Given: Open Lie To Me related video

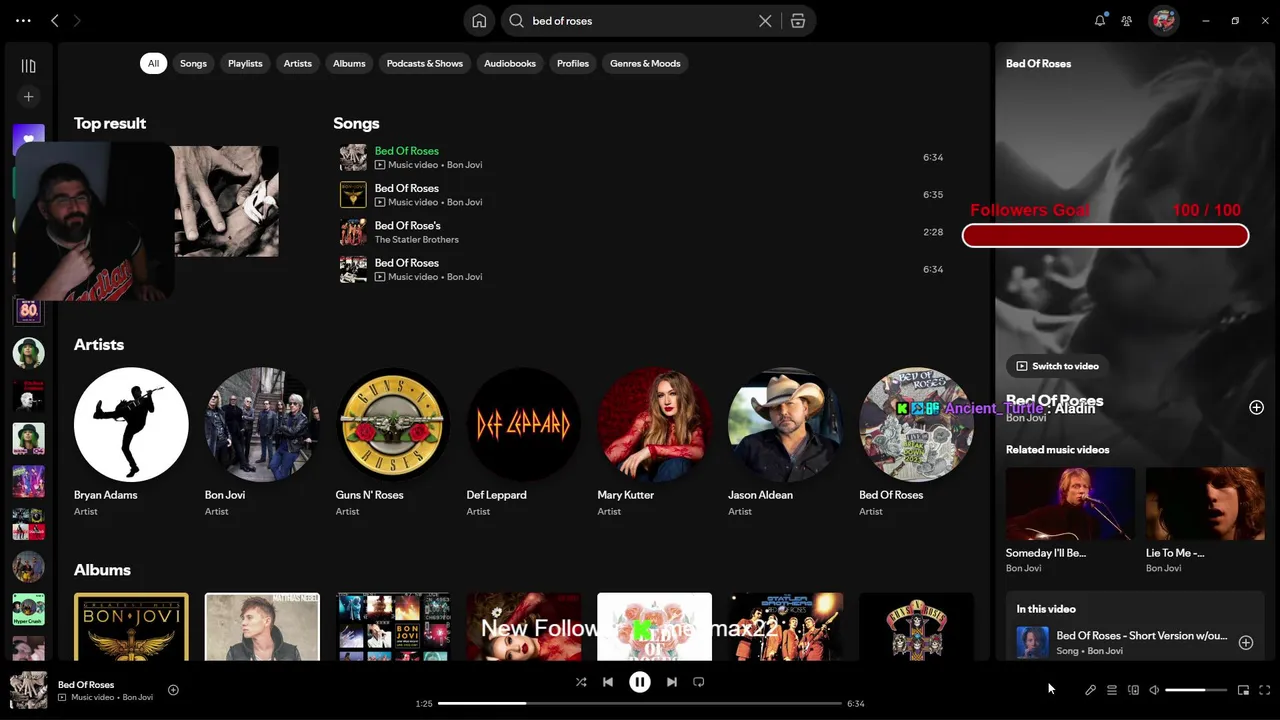Looking at the screenshot, I should click(1205, 521).
